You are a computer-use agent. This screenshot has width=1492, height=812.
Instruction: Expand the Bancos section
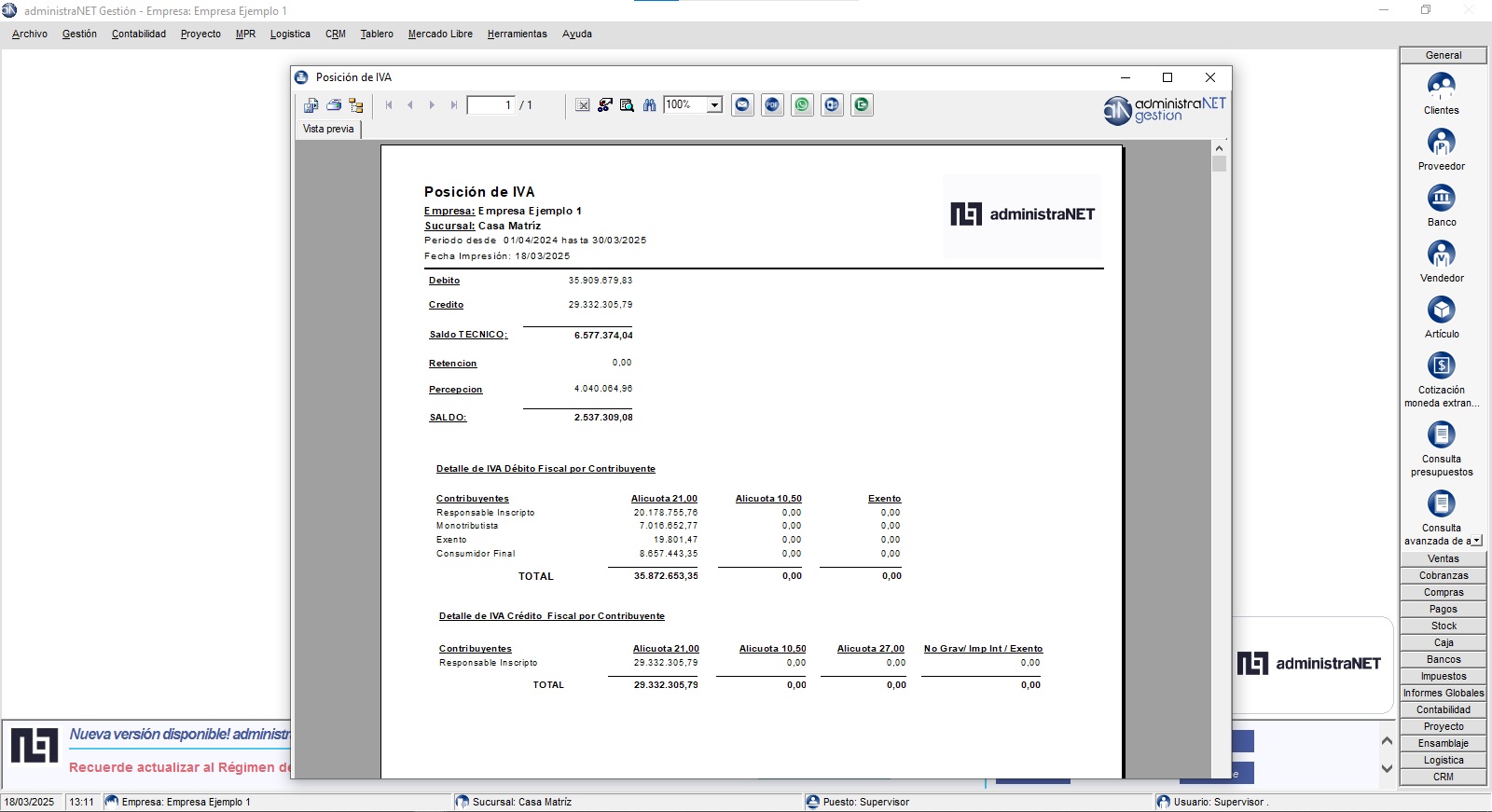click(x=1444, y=659)
